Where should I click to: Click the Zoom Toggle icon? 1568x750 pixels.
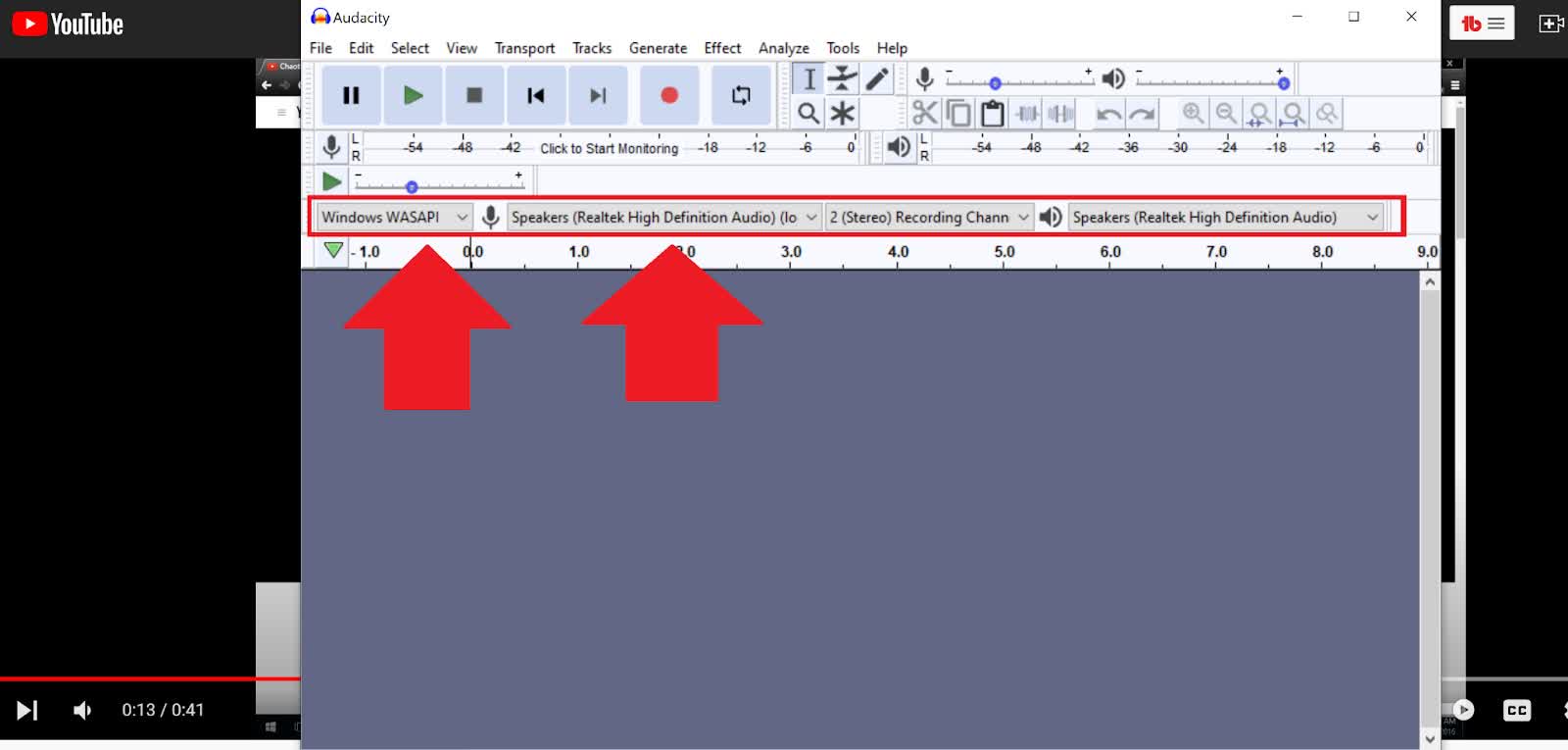click(1327, 113)
